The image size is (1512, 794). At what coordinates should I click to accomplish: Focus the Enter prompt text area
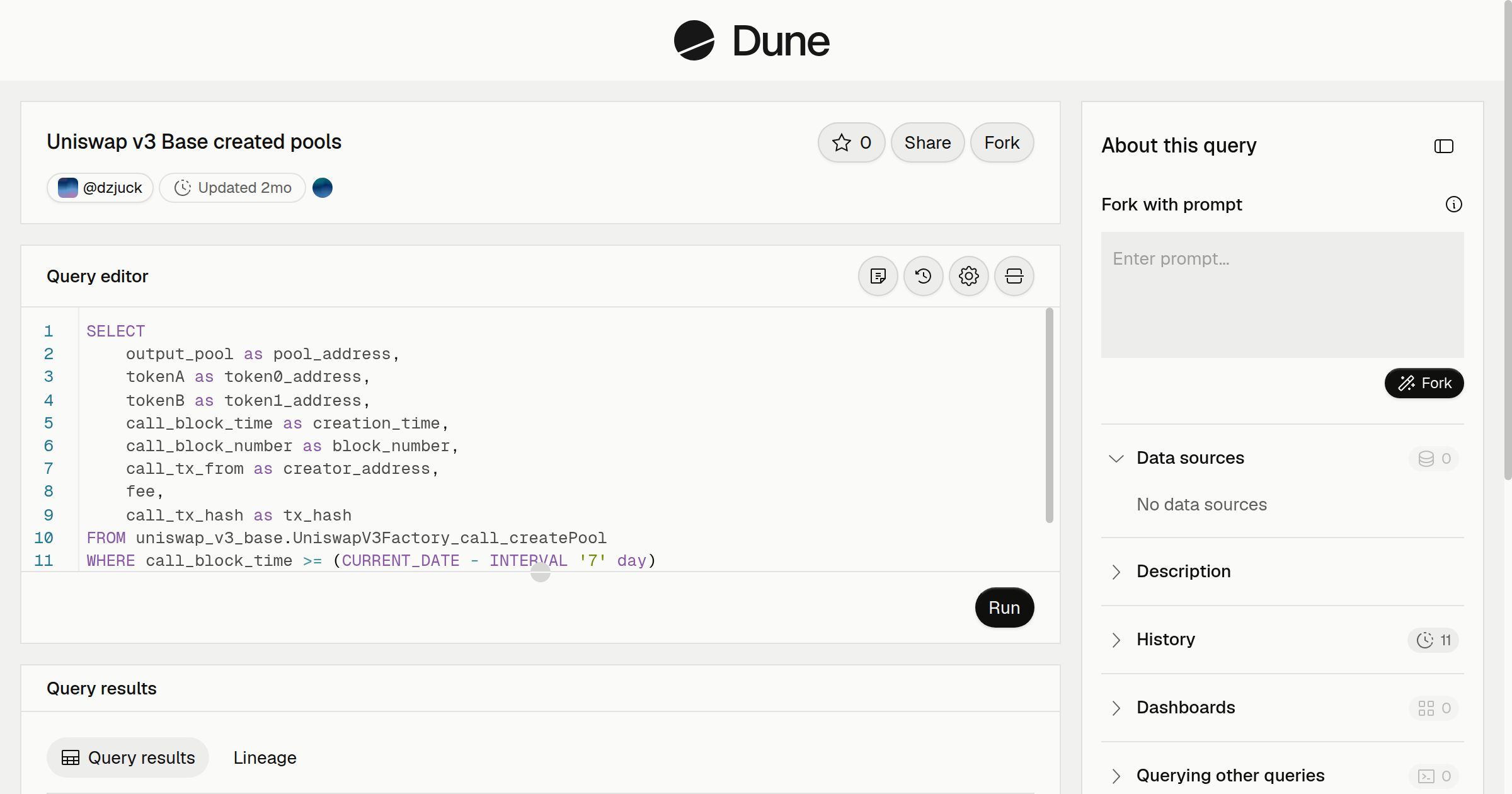(x=1283, y=295)
